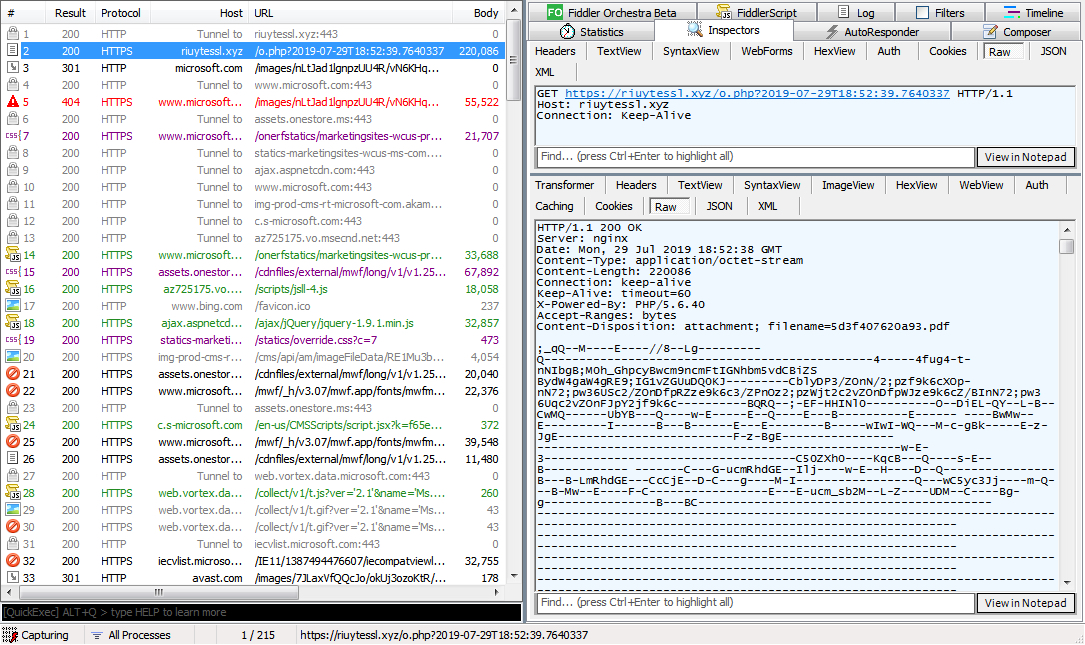Screen dimensions: 1085x645
Task: Click session list scroll-down arrow
Action: coord(513,576)
